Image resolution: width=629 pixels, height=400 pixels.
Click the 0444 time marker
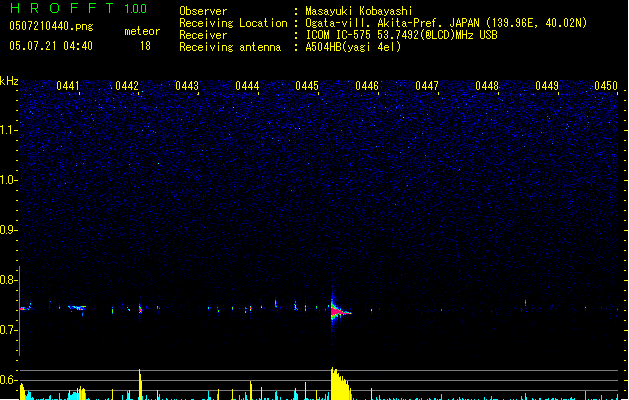point(247,86)
